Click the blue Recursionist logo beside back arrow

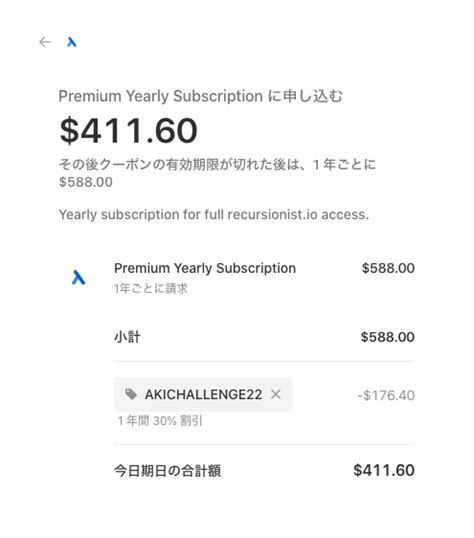[71, 42]
